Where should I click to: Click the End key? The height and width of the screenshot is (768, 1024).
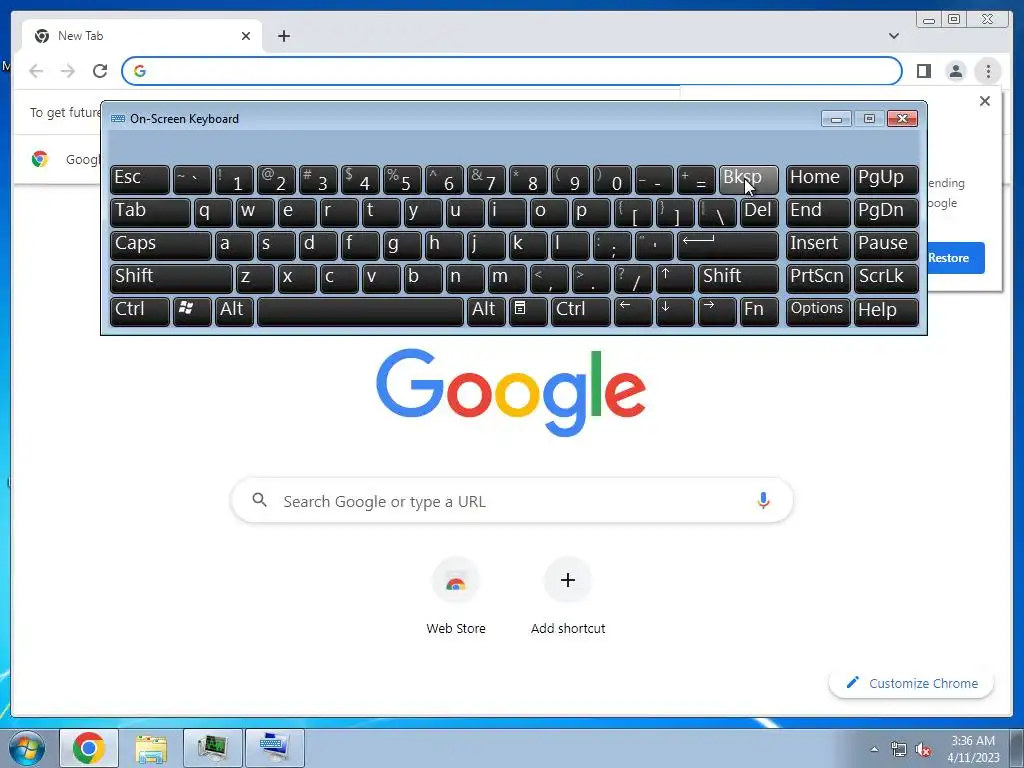(x=818, y=212)
